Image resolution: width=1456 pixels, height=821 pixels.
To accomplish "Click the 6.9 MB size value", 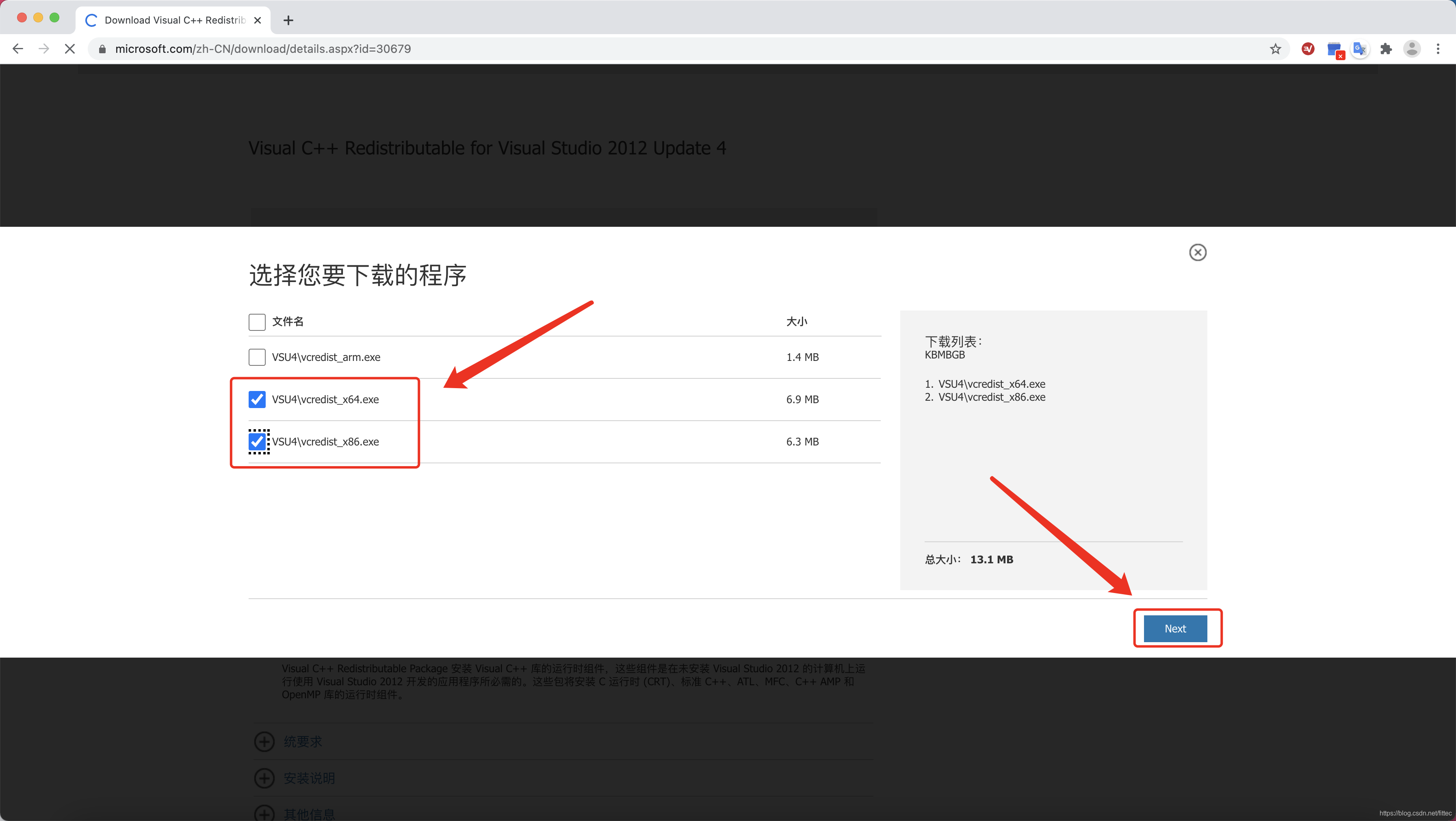I will pyautogui.click(x=802, y=399).
